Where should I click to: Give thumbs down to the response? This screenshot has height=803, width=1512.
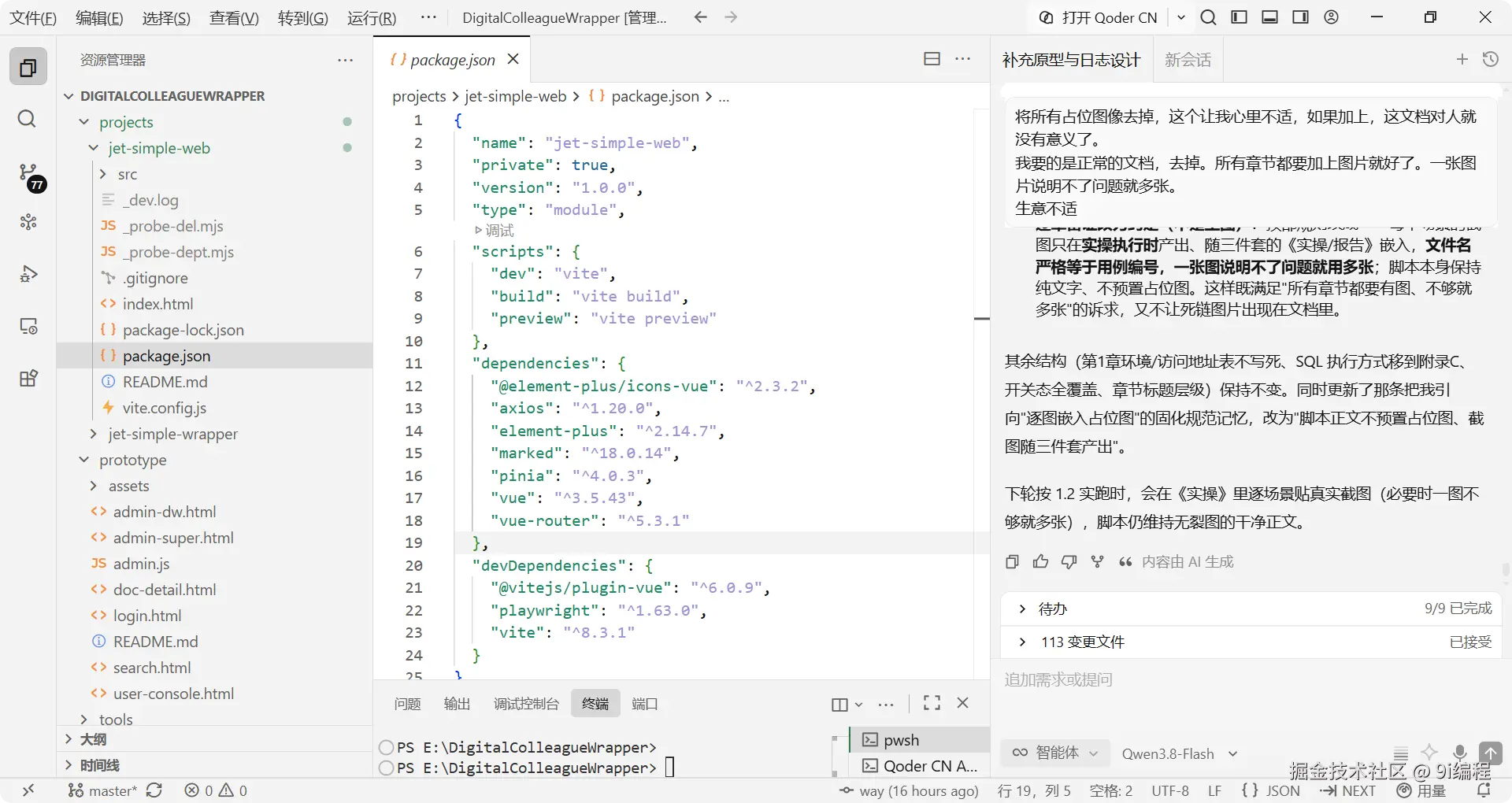(1069, 561)
